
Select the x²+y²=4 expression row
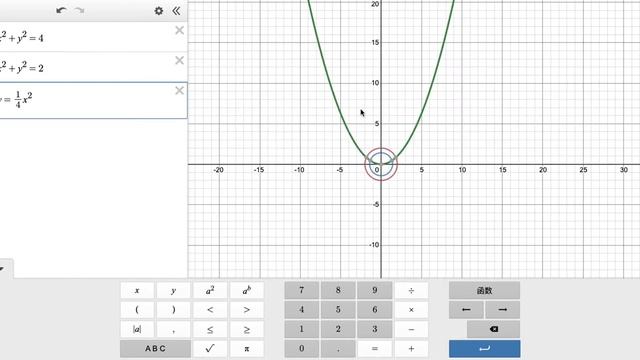93,37
